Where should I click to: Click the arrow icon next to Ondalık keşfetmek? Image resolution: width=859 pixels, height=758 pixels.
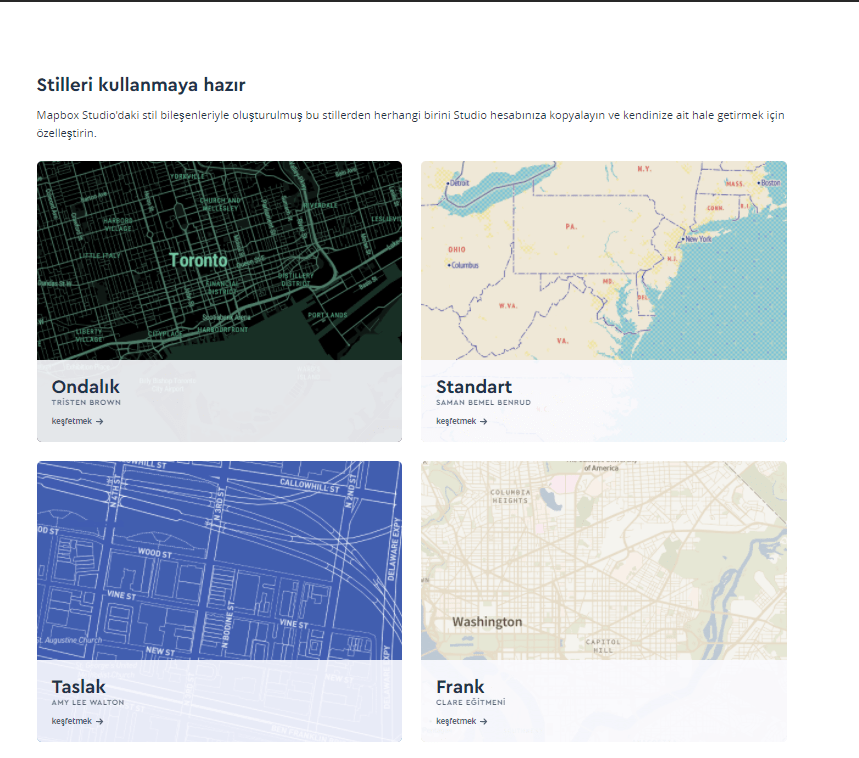point(100,422)
